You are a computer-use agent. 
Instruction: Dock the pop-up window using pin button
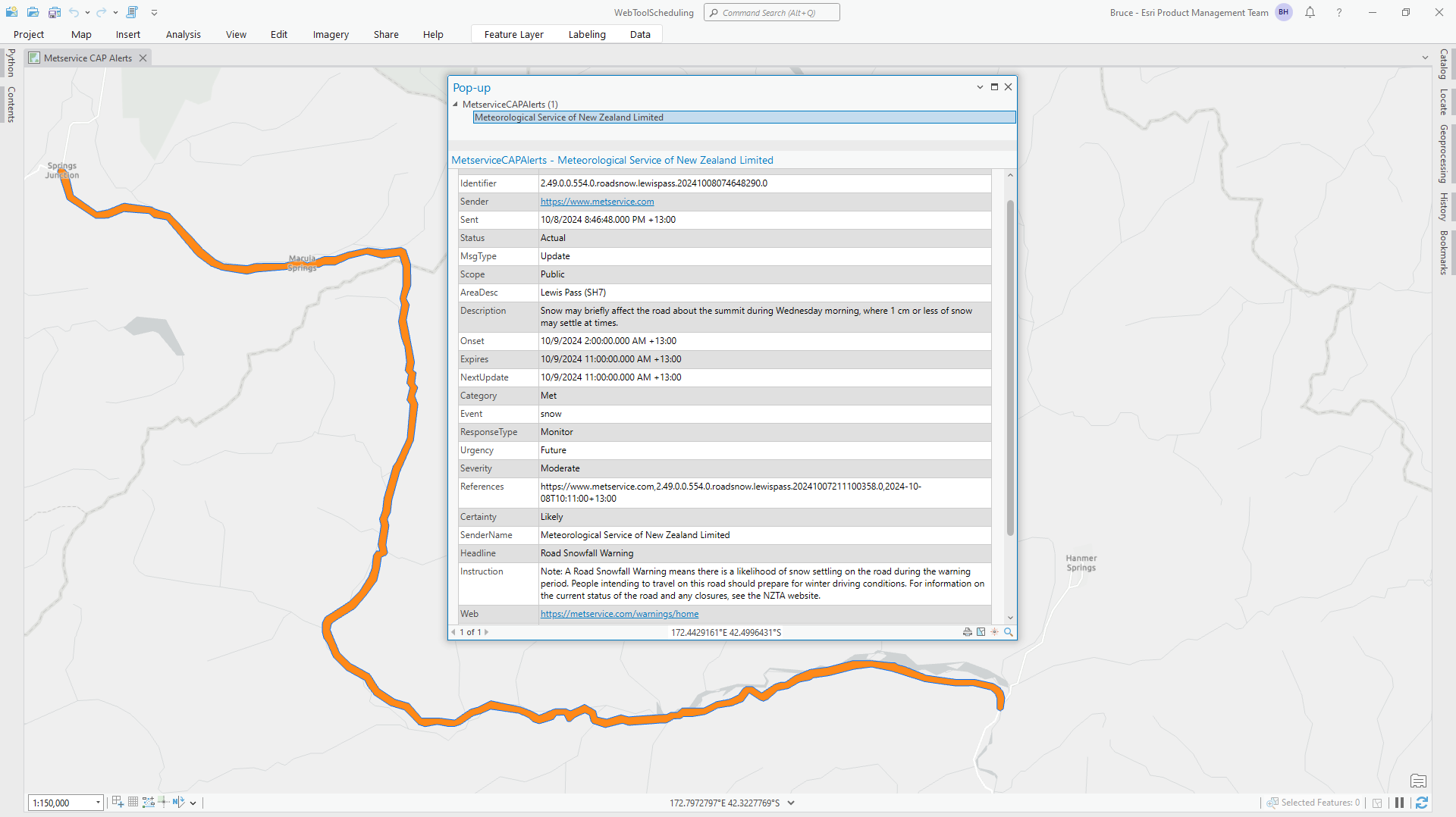pos(994,86)
